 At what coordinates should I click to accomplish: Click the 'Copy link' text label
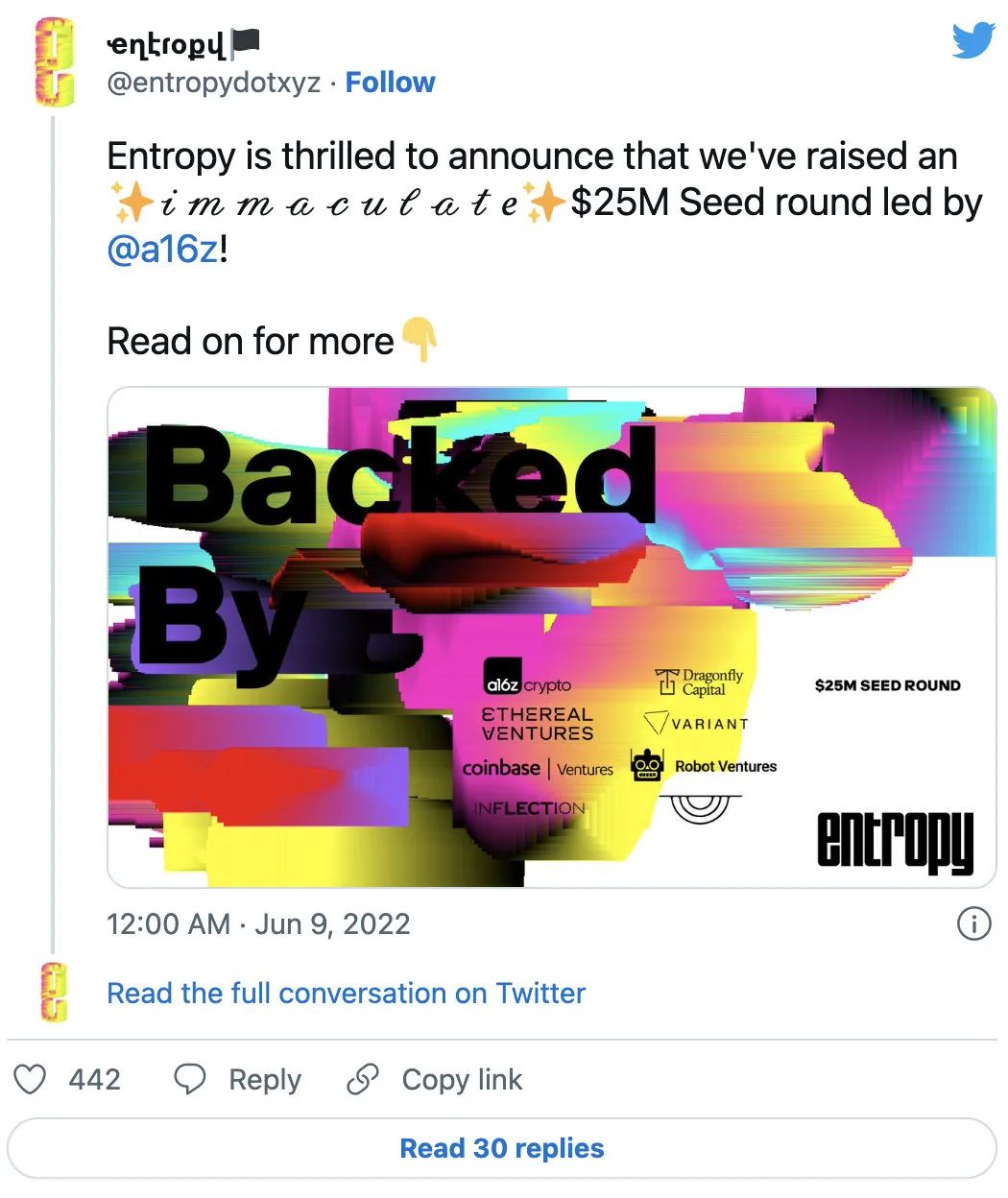coord(462,1079)
